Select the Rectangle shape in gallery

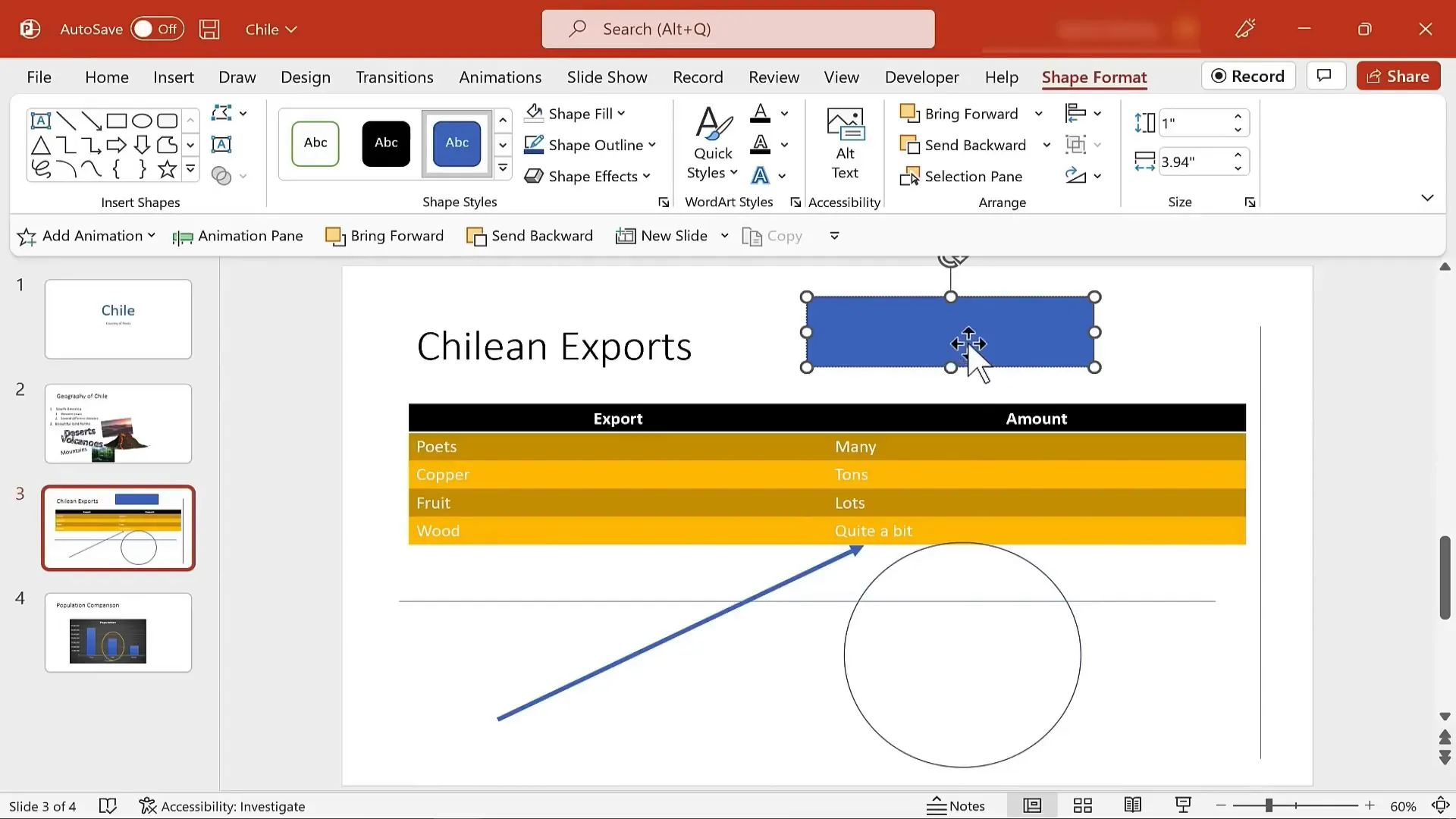pyautogui.click(x=117, y=121)
